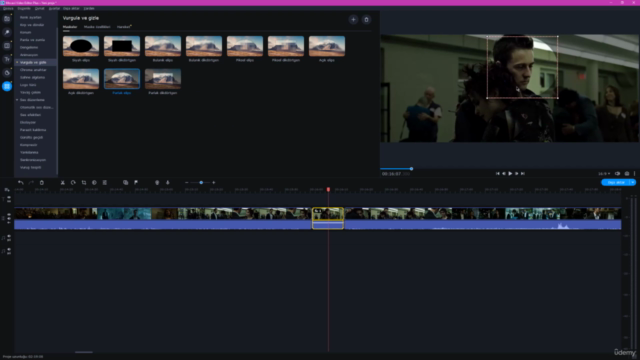Click the highlighted More Tools sidebar icon
640x360 pixels.
click(7, 86)
